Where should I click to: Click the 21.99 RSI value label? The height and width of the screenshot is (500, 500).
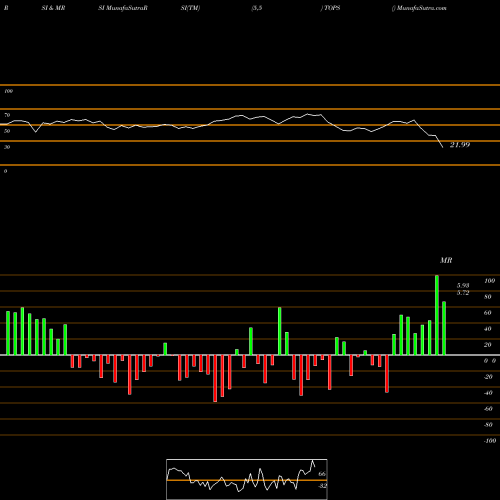[x=460, y=145]
